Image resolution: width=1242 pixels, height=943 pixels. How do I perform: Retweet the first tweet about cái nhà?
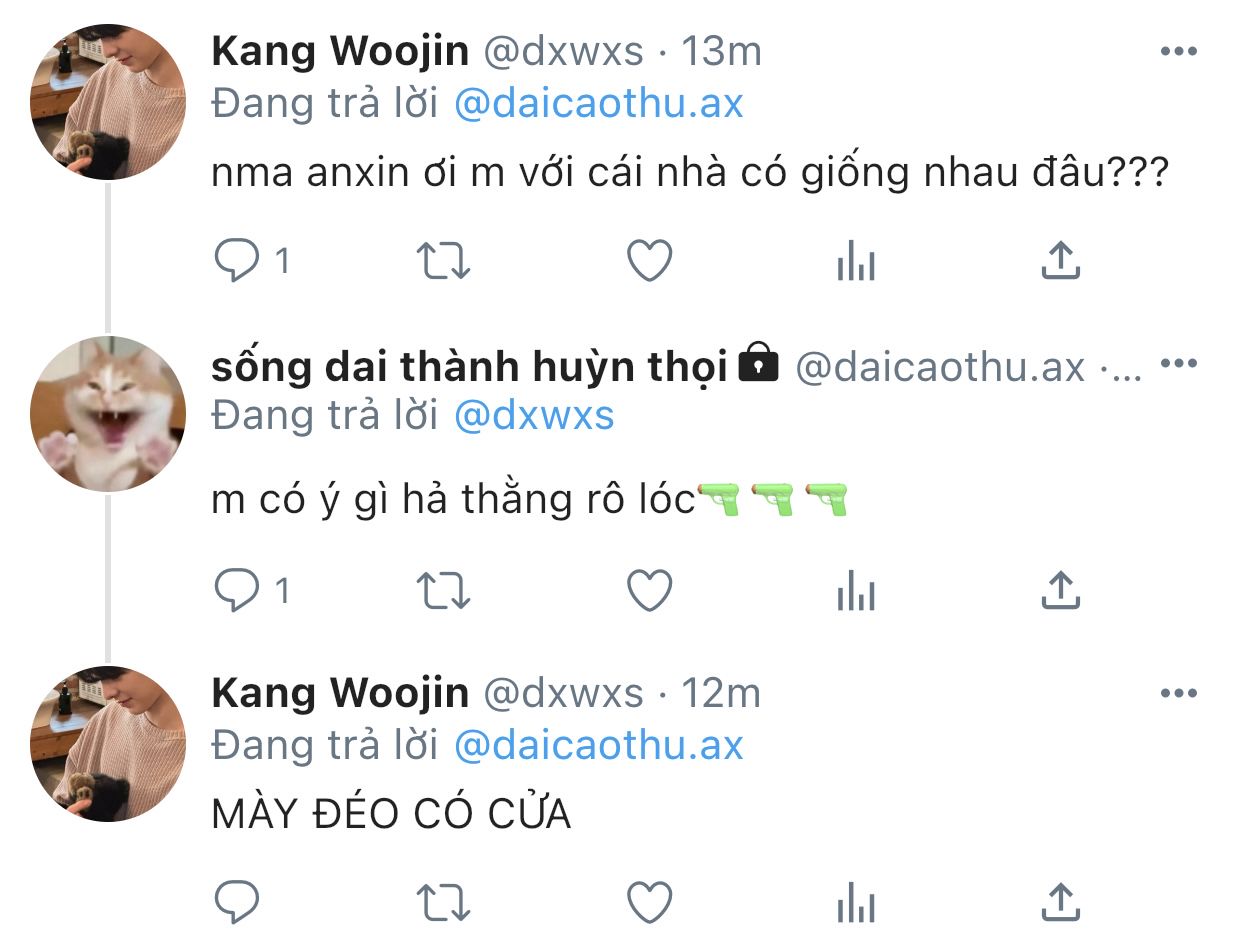coord(443,262)
